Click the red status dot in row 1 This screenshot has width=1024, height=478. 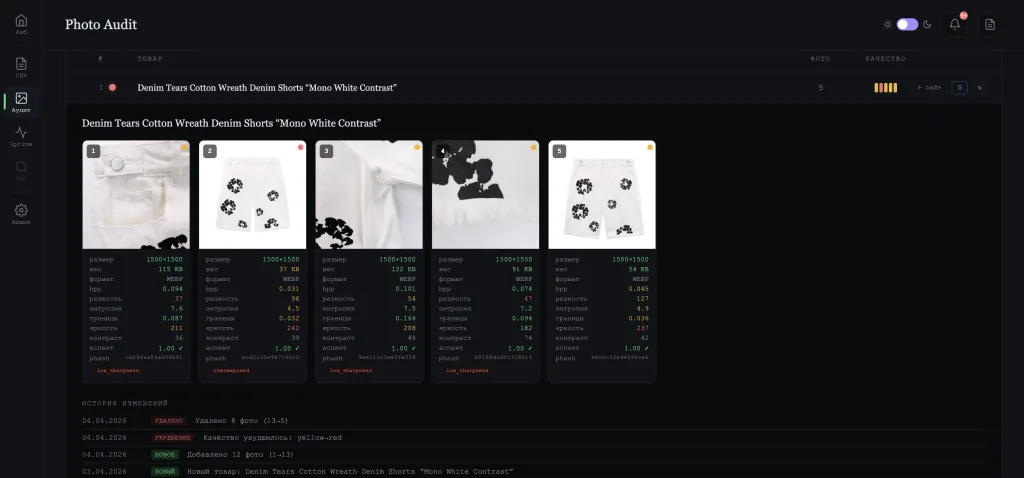(112, 88)
